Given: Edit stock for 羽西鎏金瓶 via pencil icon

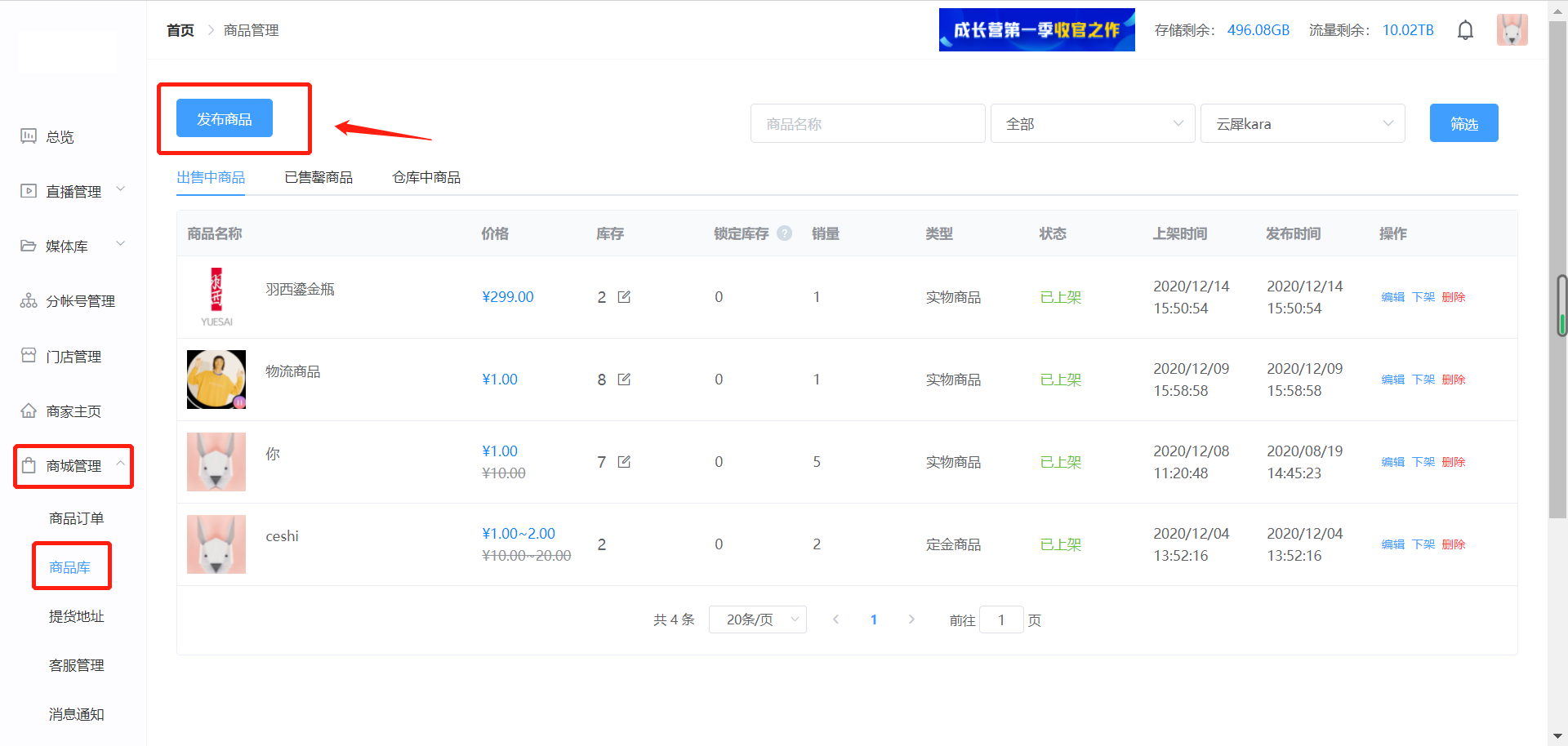Looking at the screenshot, I should coord(624,297).
